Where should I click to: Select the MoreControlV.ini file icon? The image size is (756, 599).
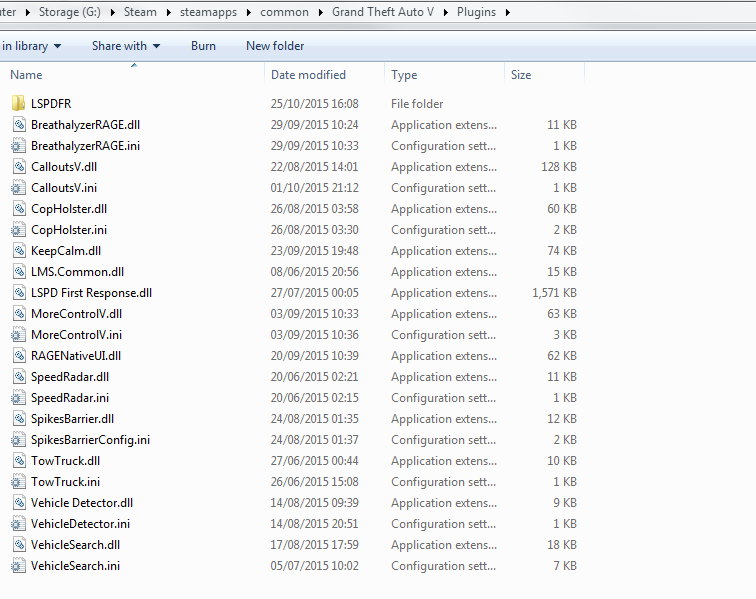point(18,334)
